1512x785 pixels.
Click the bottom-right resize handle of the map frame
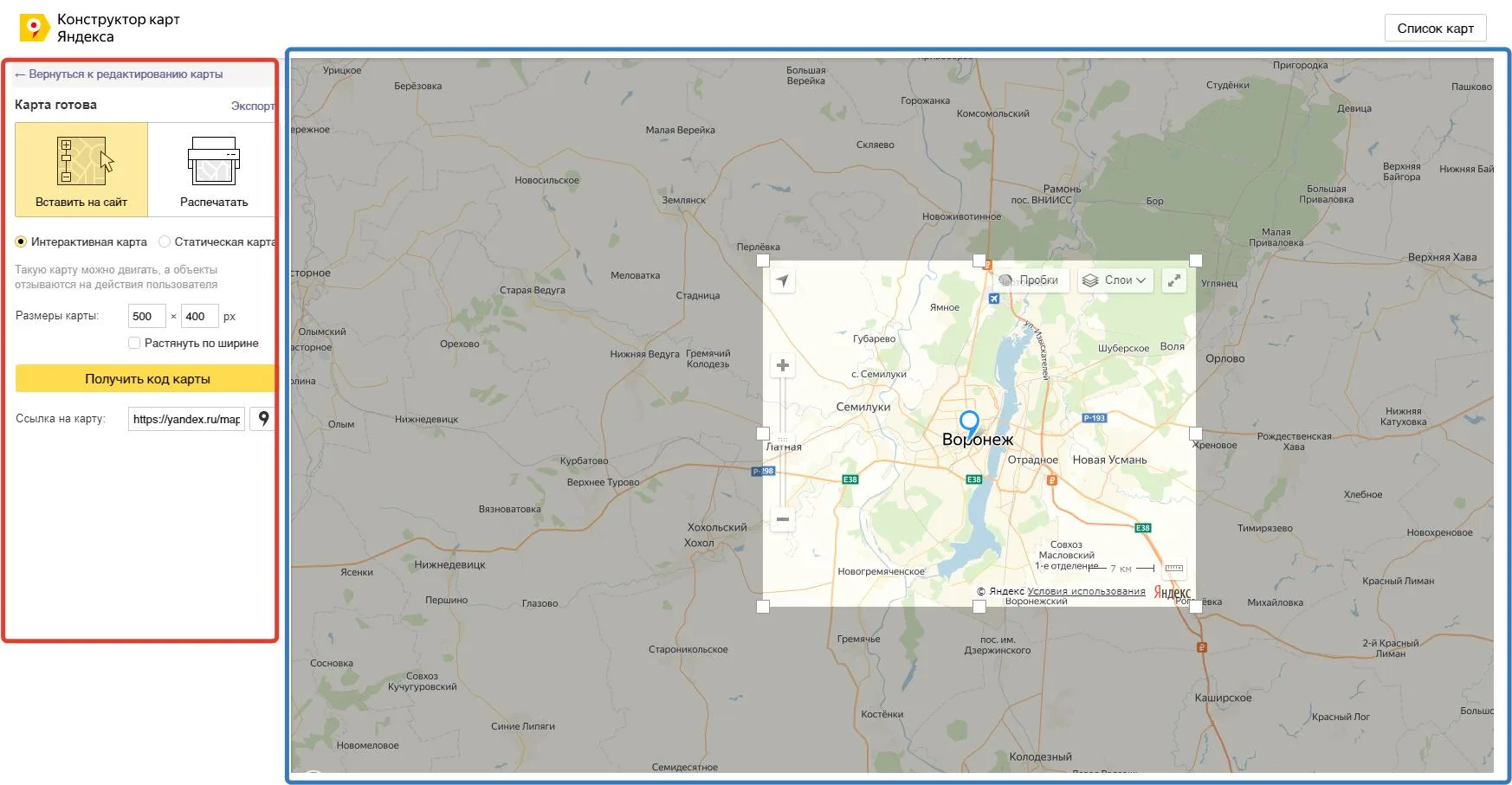point(1196,607)
